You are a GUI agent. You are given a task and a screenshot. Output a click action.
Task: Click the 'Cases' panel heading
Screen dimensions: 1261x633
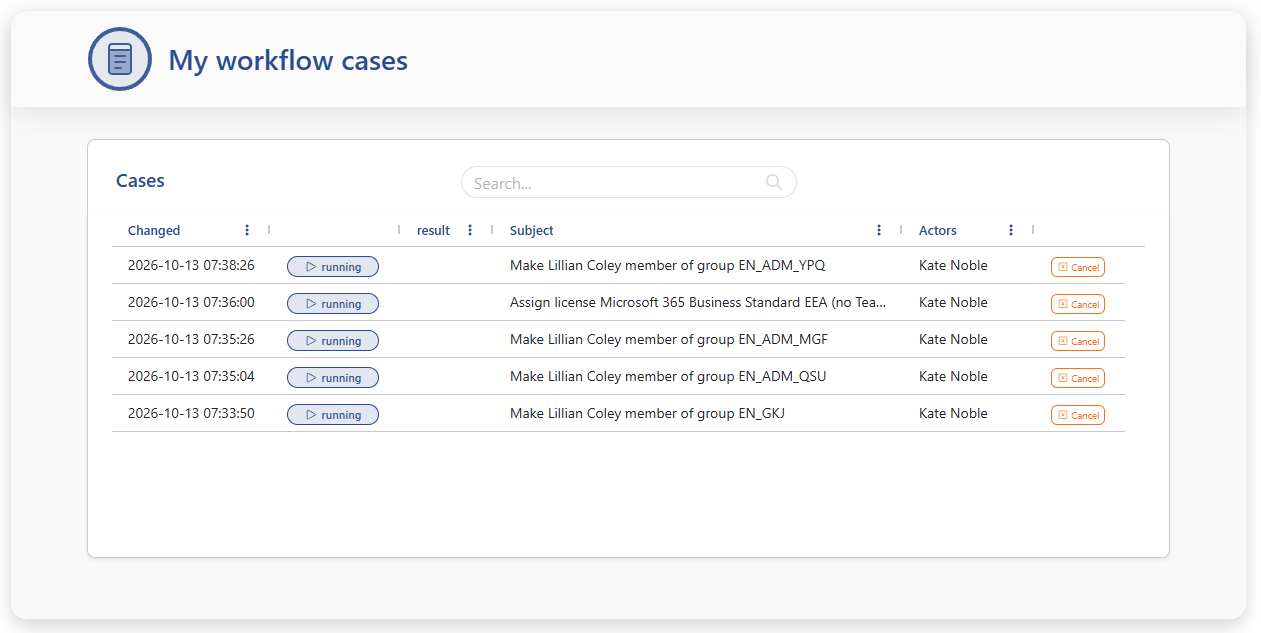click(140, 181)
